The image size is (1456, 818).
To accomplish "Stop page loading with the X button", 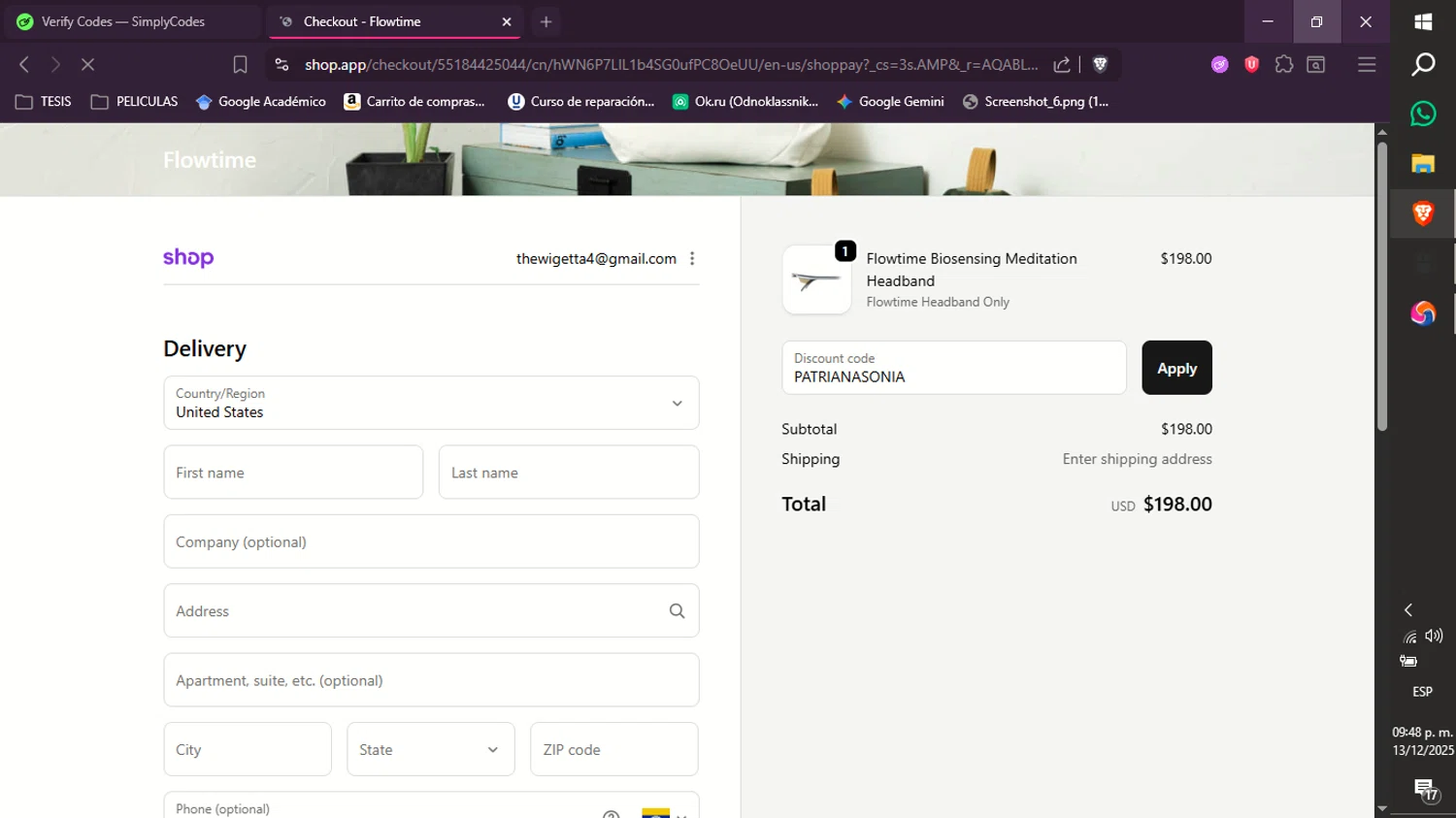I will click(x=87, y=64).
